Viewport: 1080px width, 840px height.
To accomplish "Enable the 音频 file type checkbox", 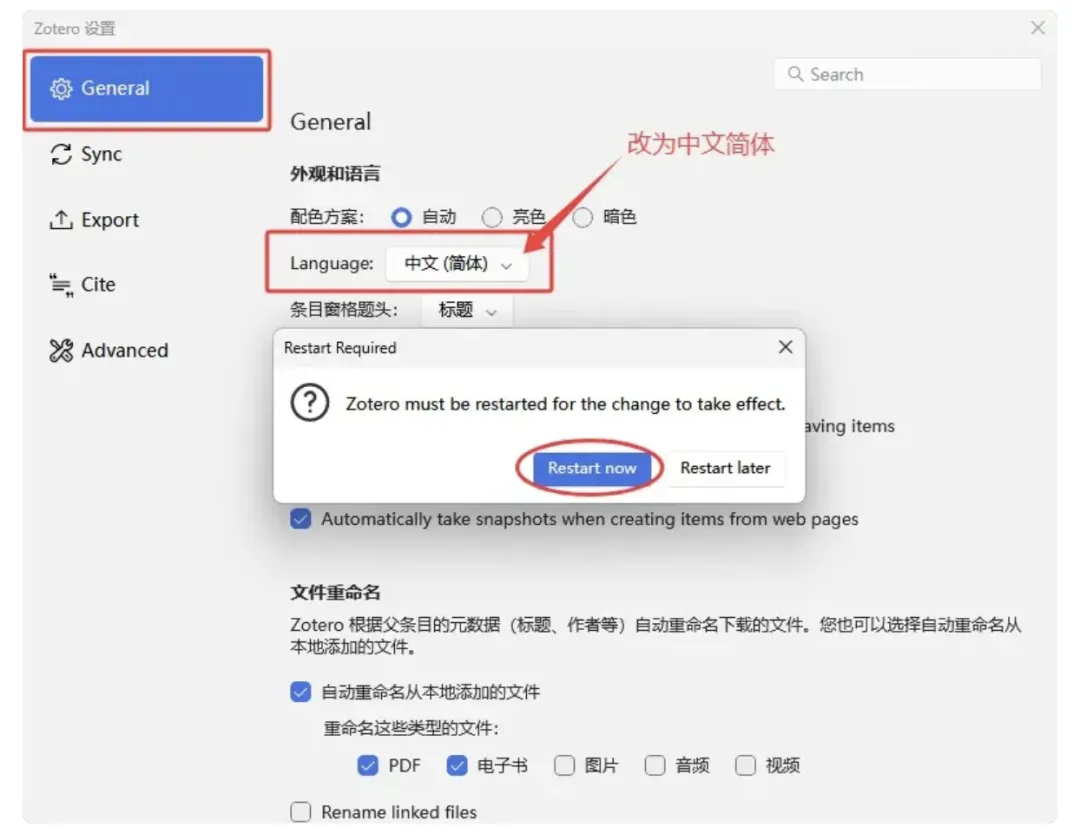I will click(x=655, y=766).
